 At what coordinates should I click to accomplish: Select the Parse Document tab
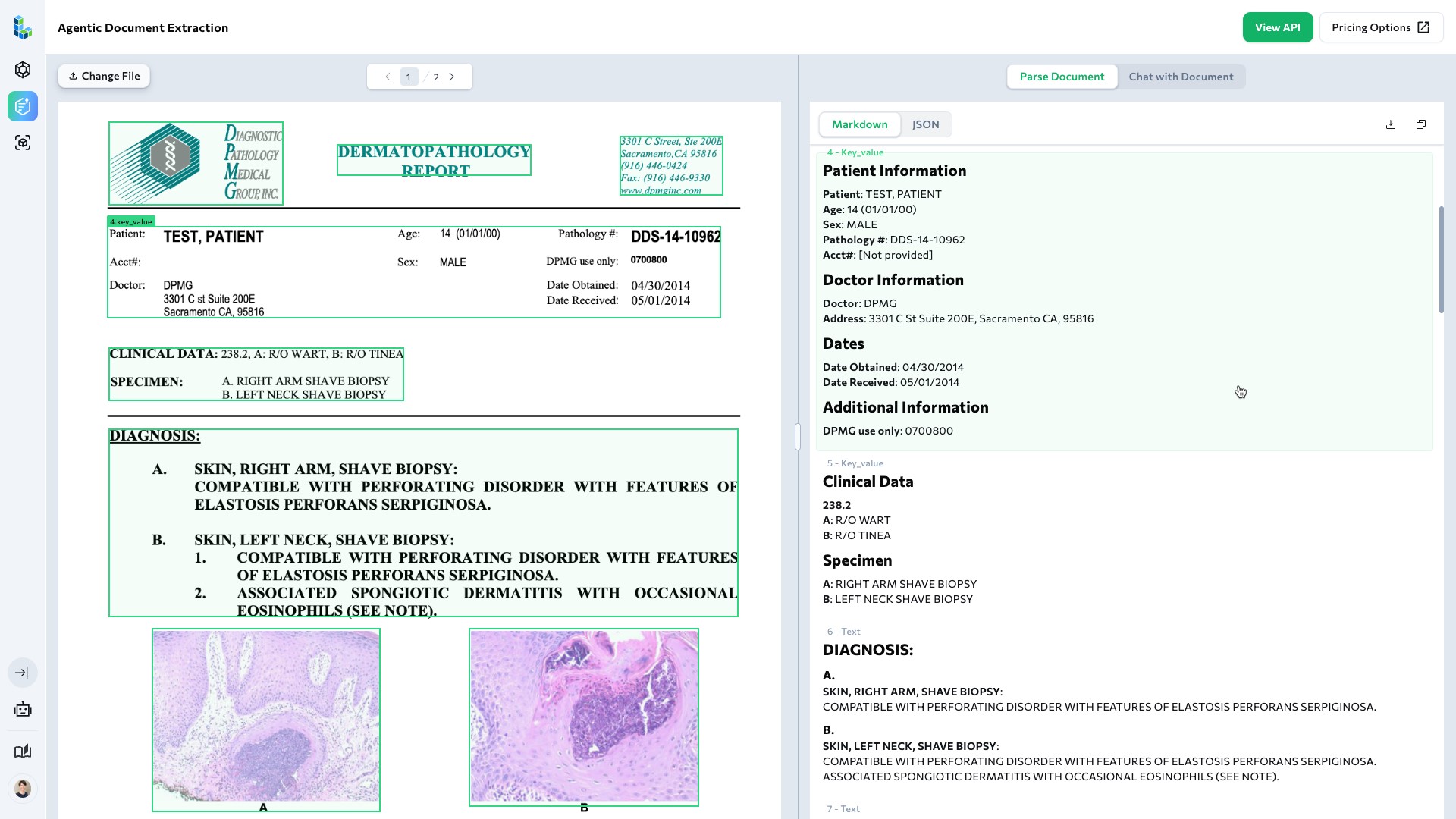click(x=1062, y=77)
